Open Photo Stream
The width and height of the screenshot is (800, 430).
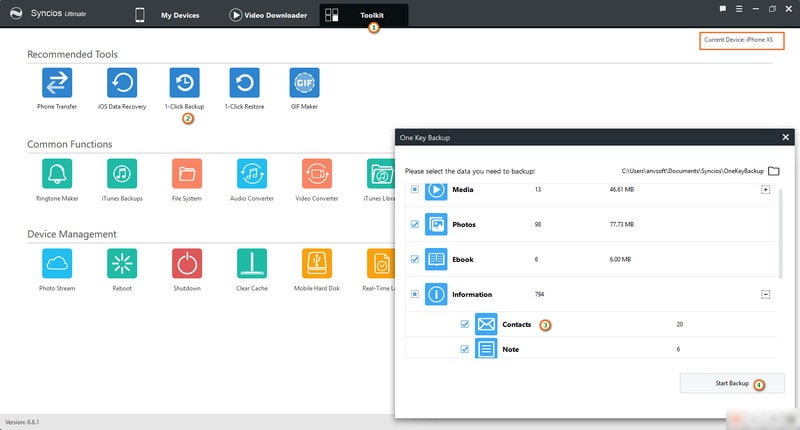(x=57, y=263)
